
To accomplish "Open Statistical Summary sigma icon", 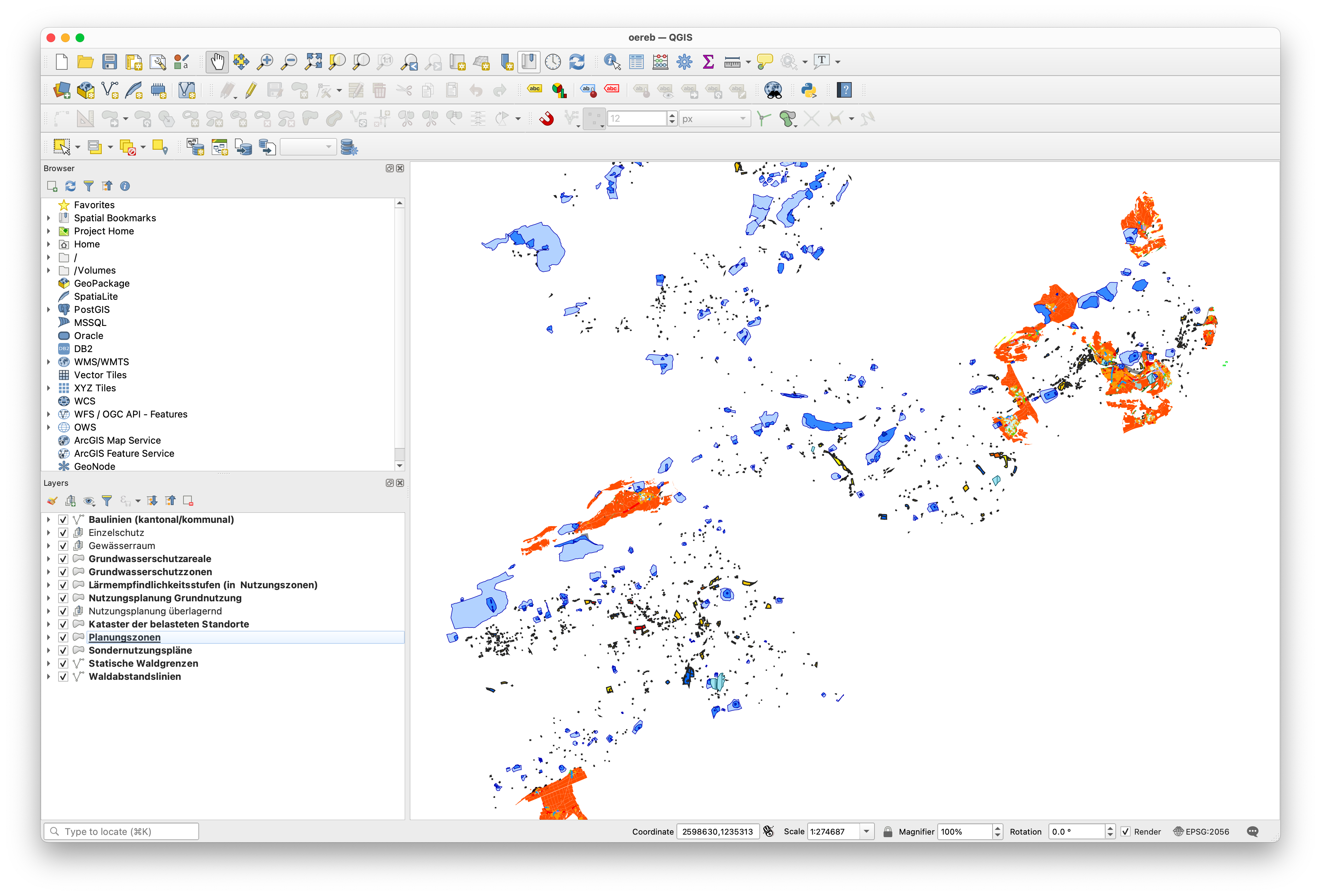I will click(x=708, y=61).
